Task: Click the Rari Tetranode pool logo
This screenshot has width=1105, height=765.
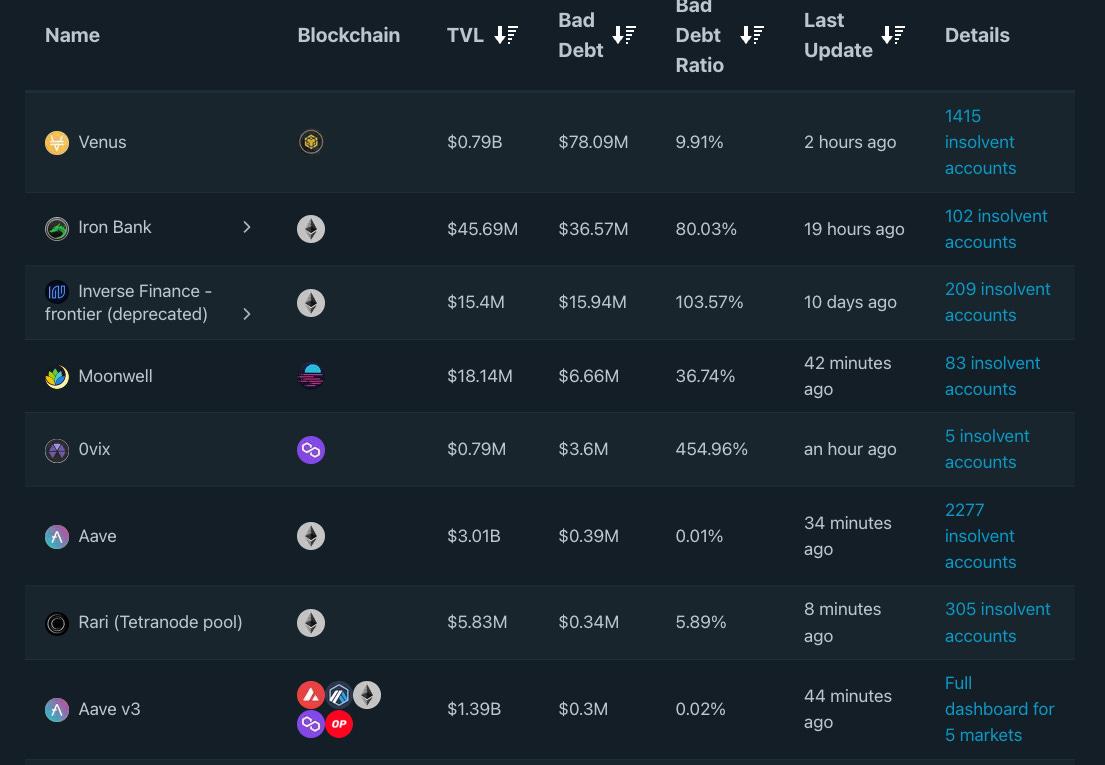Action: (x=57, y=623)
